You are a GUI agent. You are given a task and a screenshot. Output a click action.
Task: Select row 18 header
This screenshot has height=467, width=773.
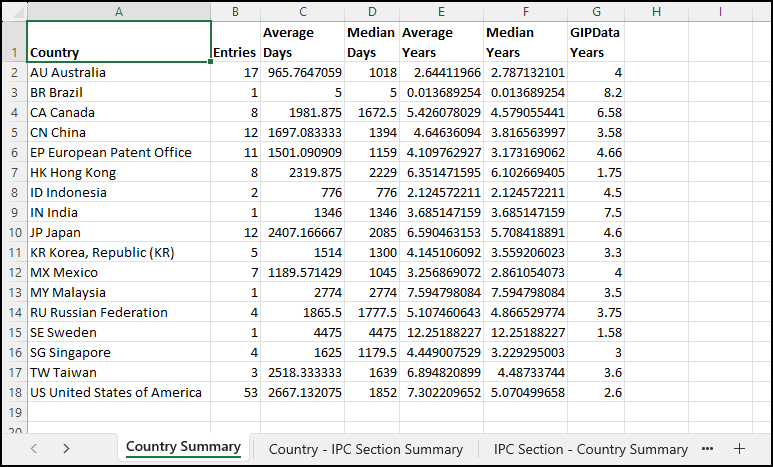click(x=14, y=392)
